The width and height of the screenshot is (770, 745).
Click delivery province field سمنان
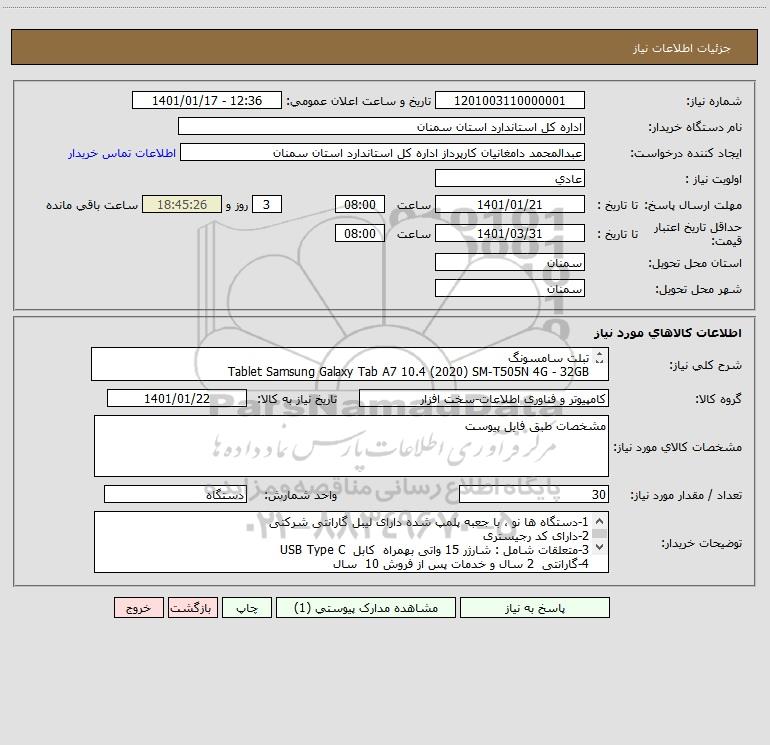click(x=510, y=262)
